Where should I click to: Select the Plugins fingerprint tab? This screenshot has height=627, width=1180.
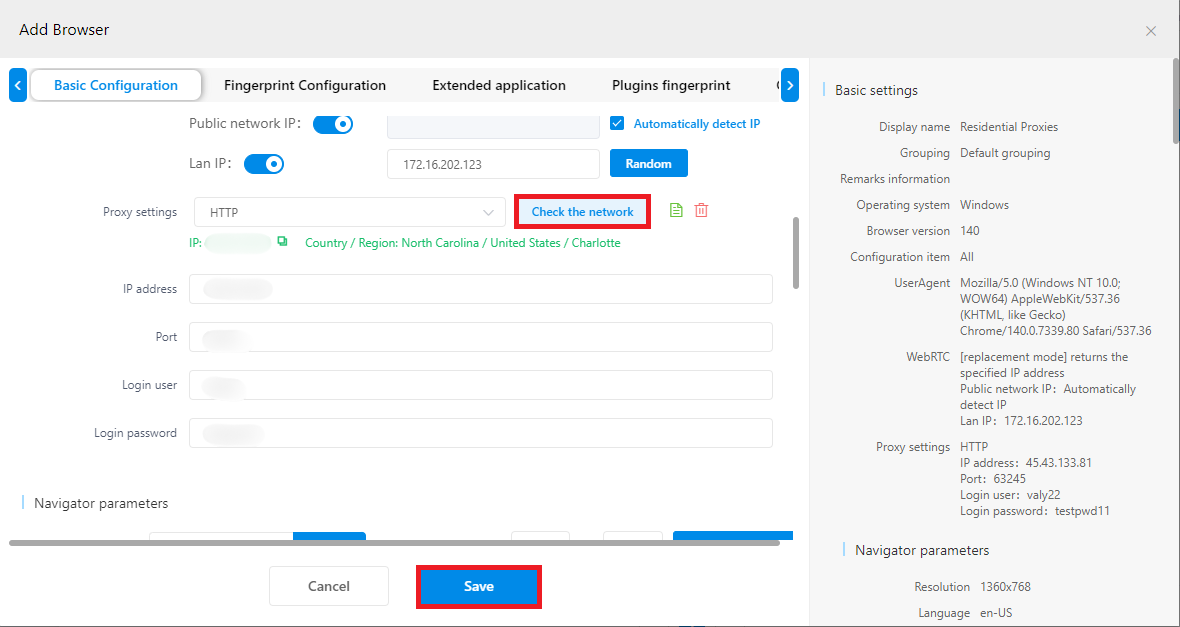pos(671,85)
